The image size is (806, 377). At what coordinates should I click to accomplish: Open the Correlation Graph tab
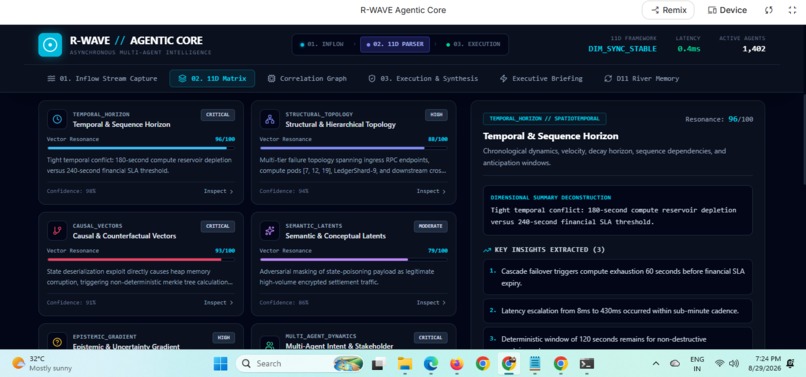coord(307,79)
